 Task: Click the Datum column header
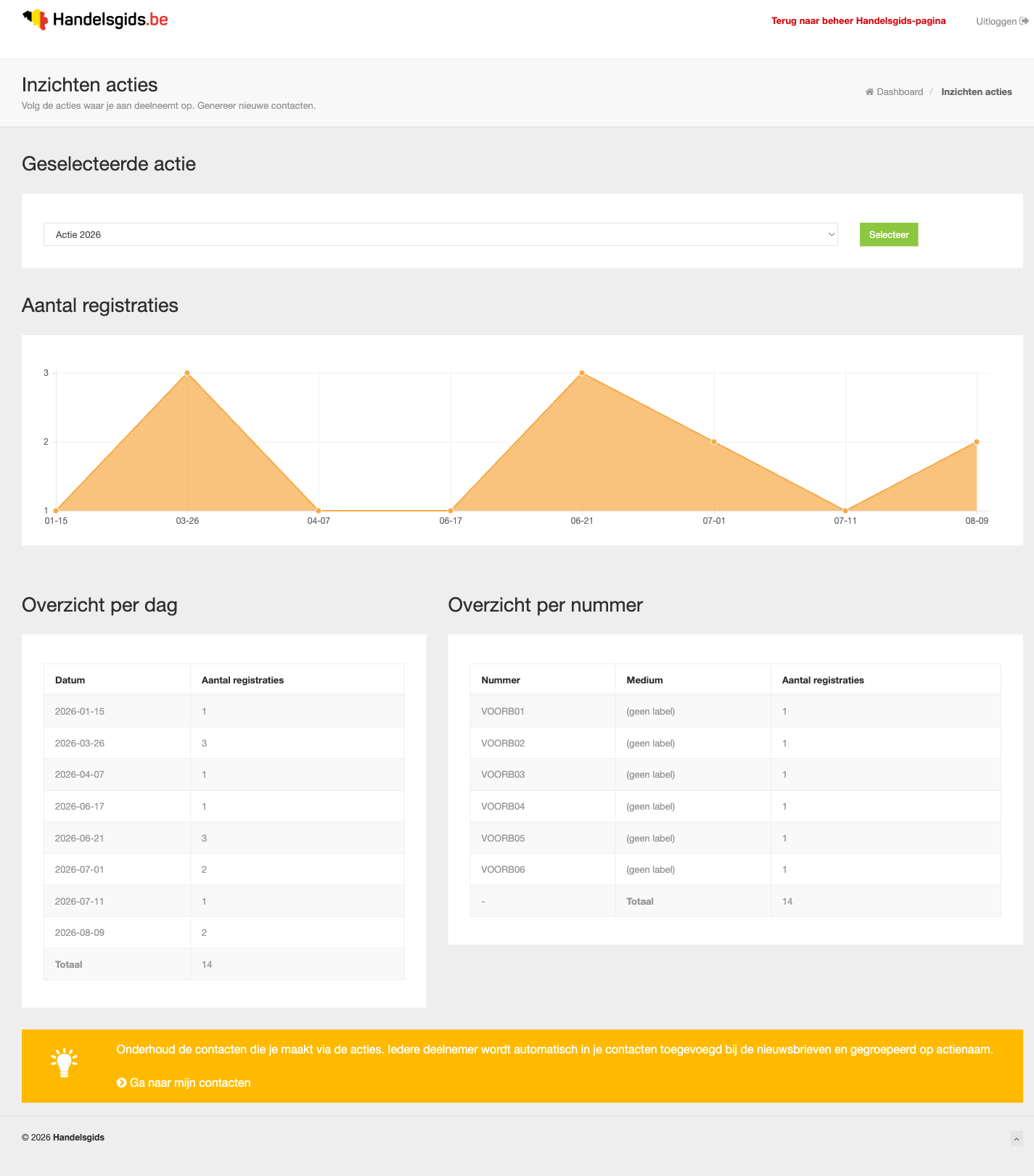click(117, 680)
